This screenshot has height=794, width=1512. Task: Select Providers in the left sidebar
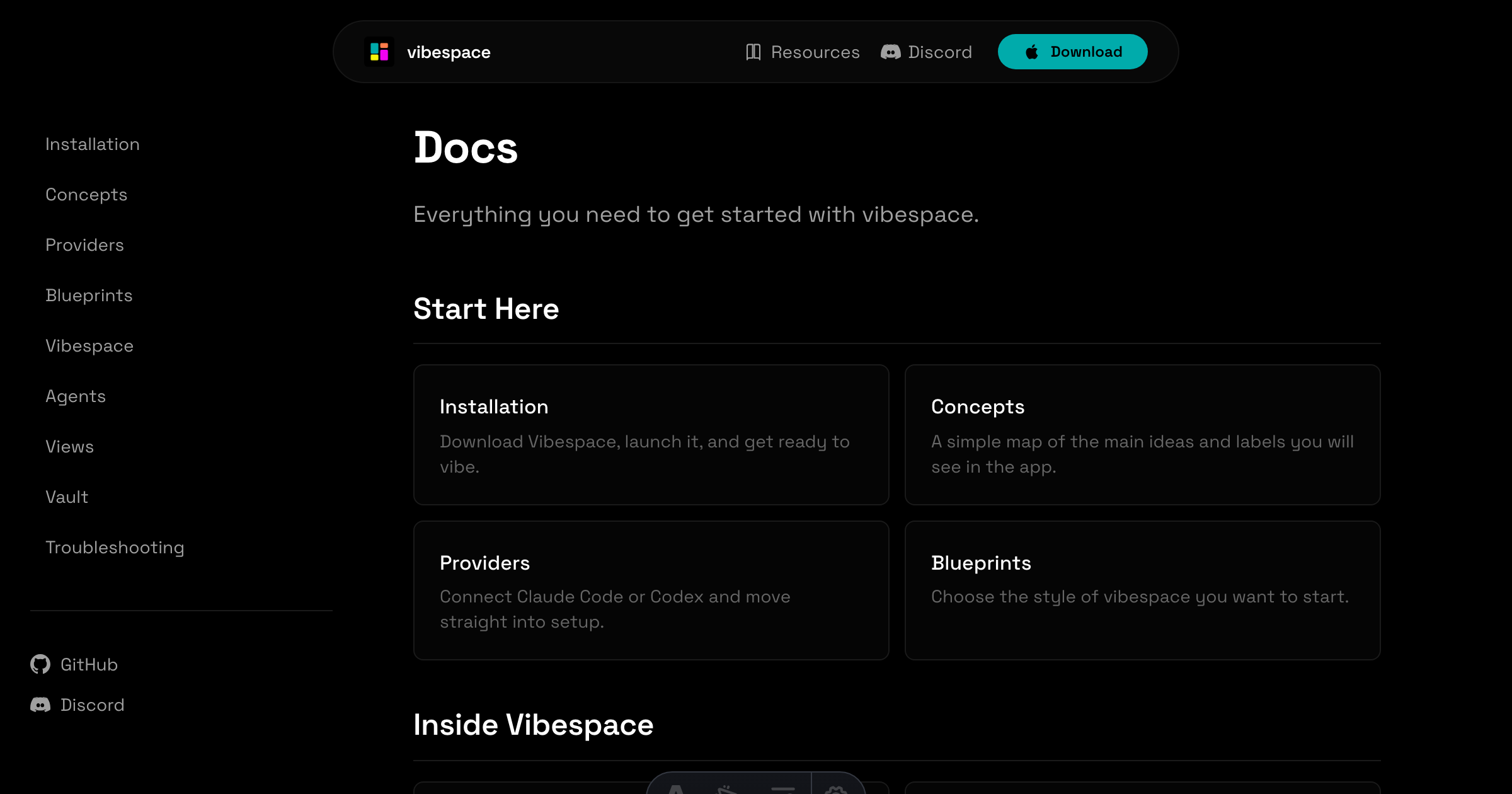tap(84, 245)
